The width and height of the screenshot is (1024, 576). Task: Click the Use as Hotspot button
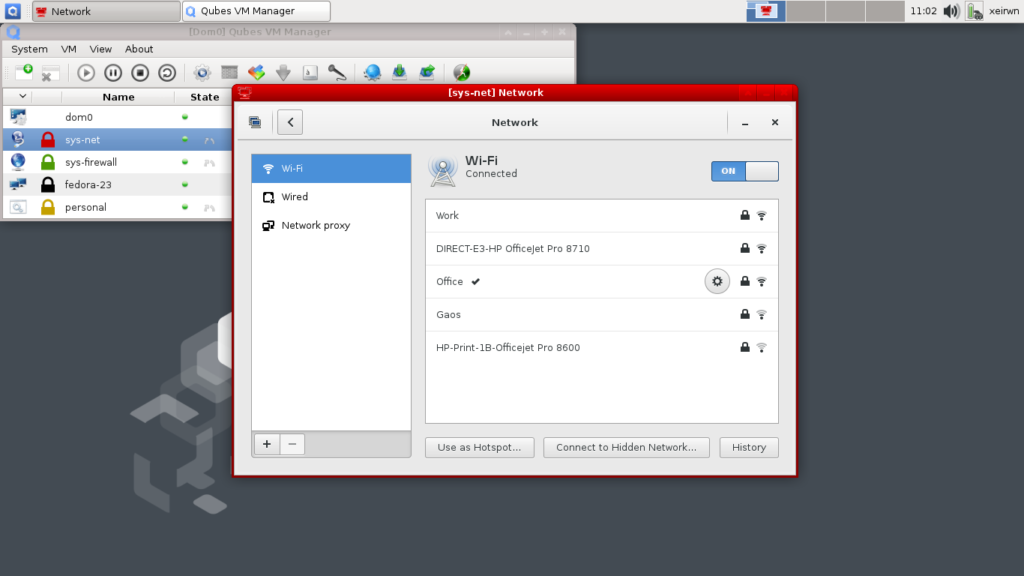pos(479,447)
